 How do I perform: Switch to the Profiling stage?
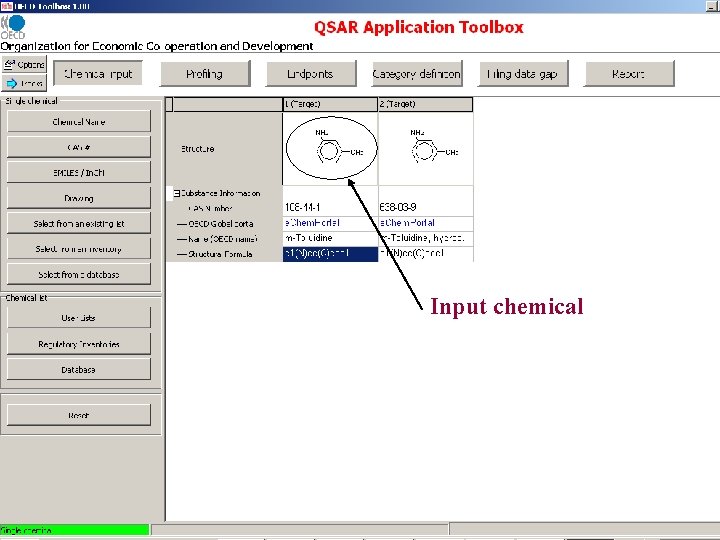coord(205,73)
